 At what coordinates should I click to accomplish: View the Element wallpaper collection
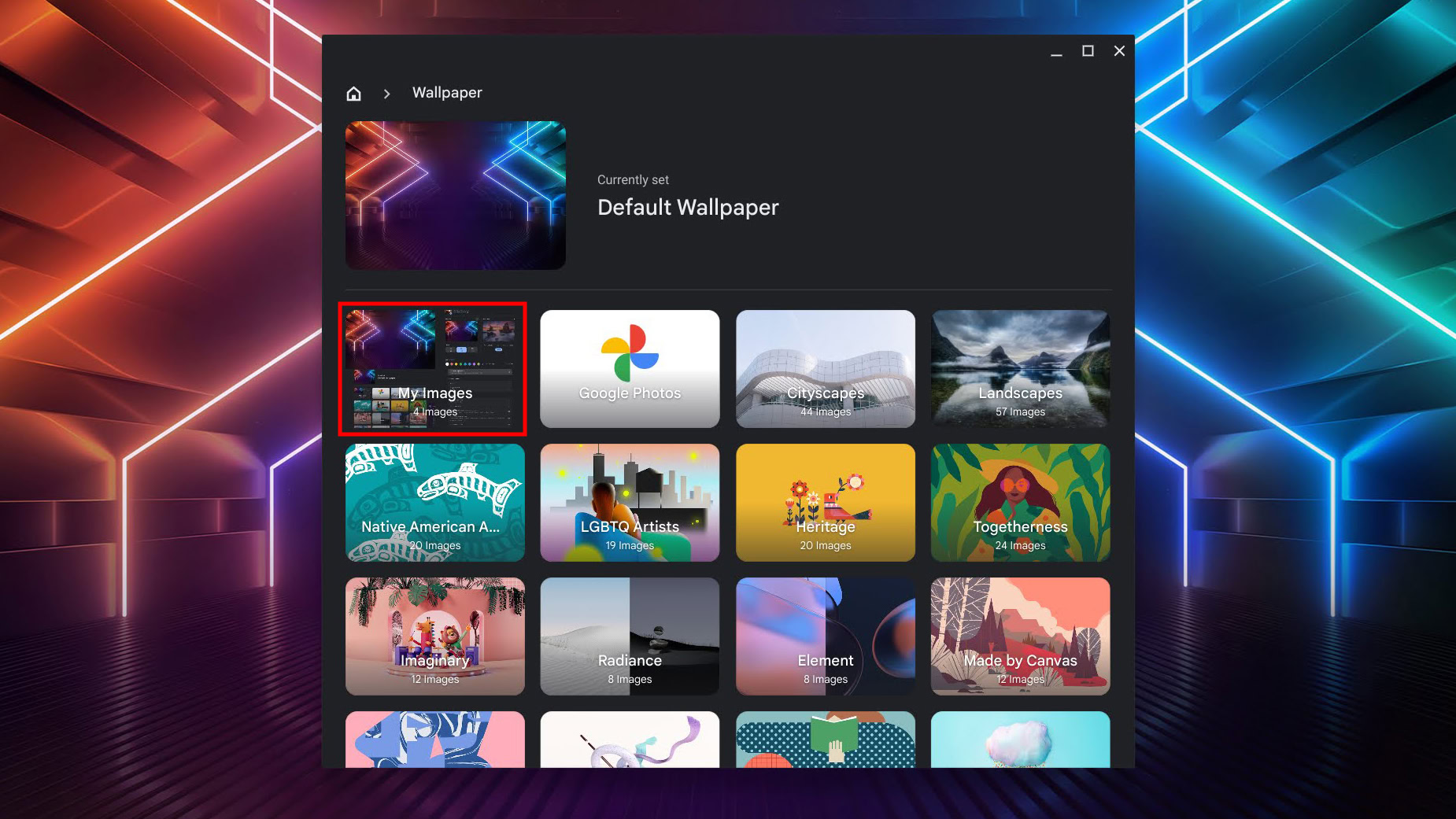click(826, 636)
